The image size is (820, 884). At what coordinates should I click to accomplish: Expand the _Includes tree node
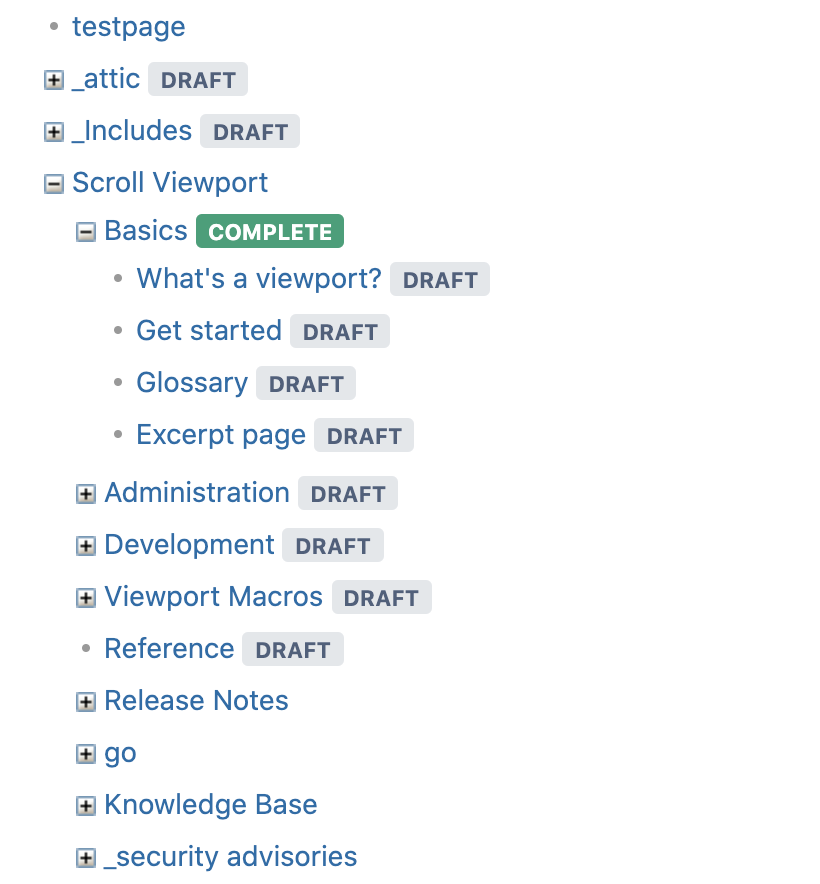[x=54, y=132]
